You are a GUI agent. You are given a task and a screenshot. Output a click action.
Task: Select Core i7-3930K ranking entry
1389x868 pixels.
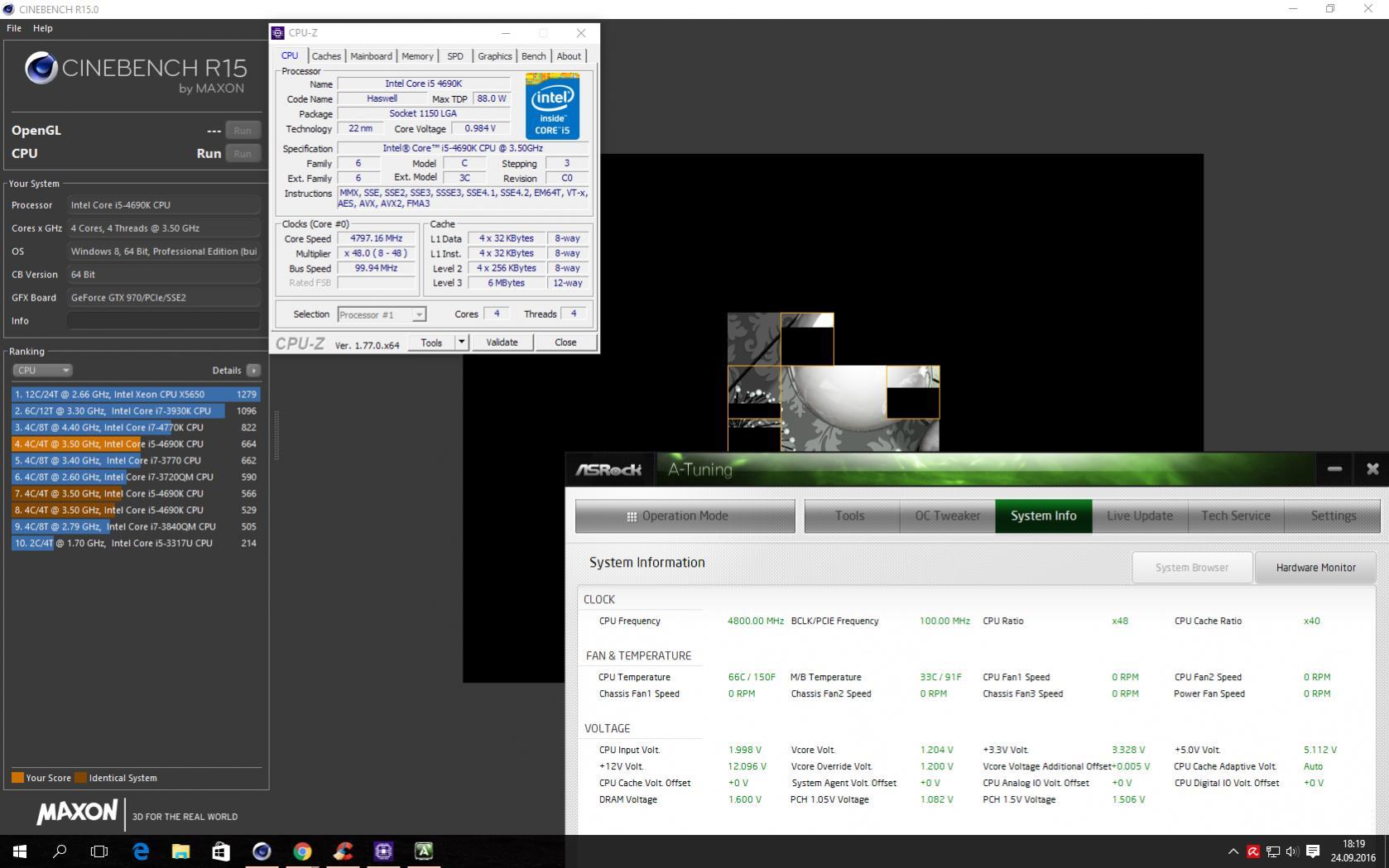tap(136, 411)
